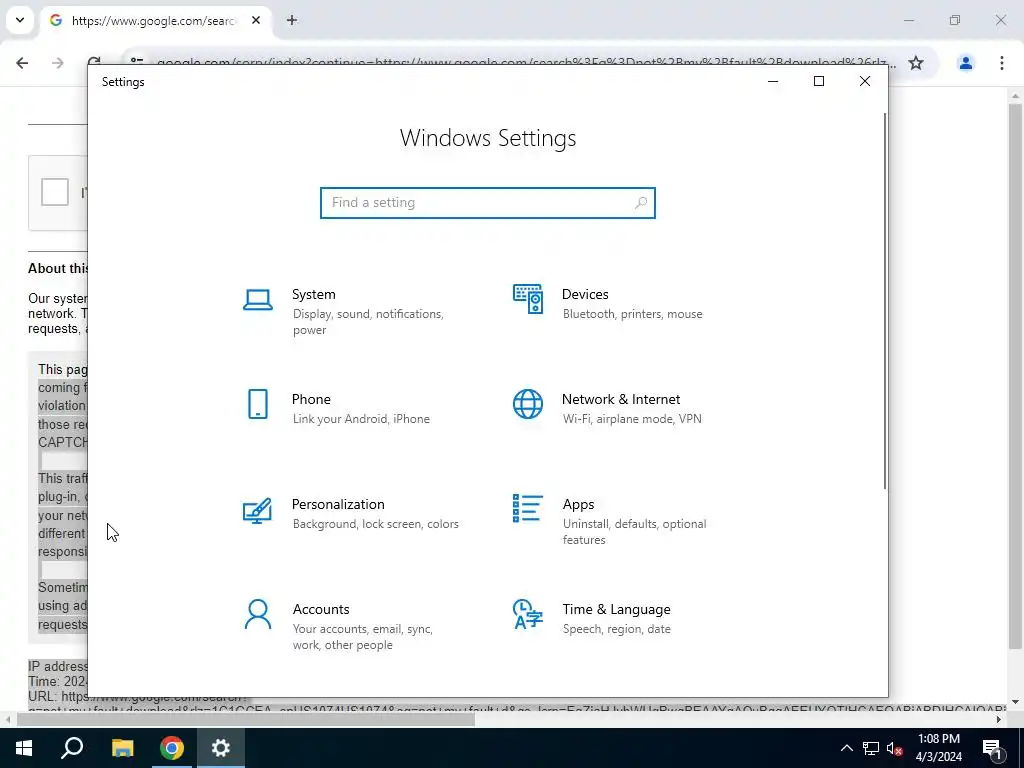Screen dimensions: 1024x768
Task: Click the Windows Start button
Action: (24, 748)
